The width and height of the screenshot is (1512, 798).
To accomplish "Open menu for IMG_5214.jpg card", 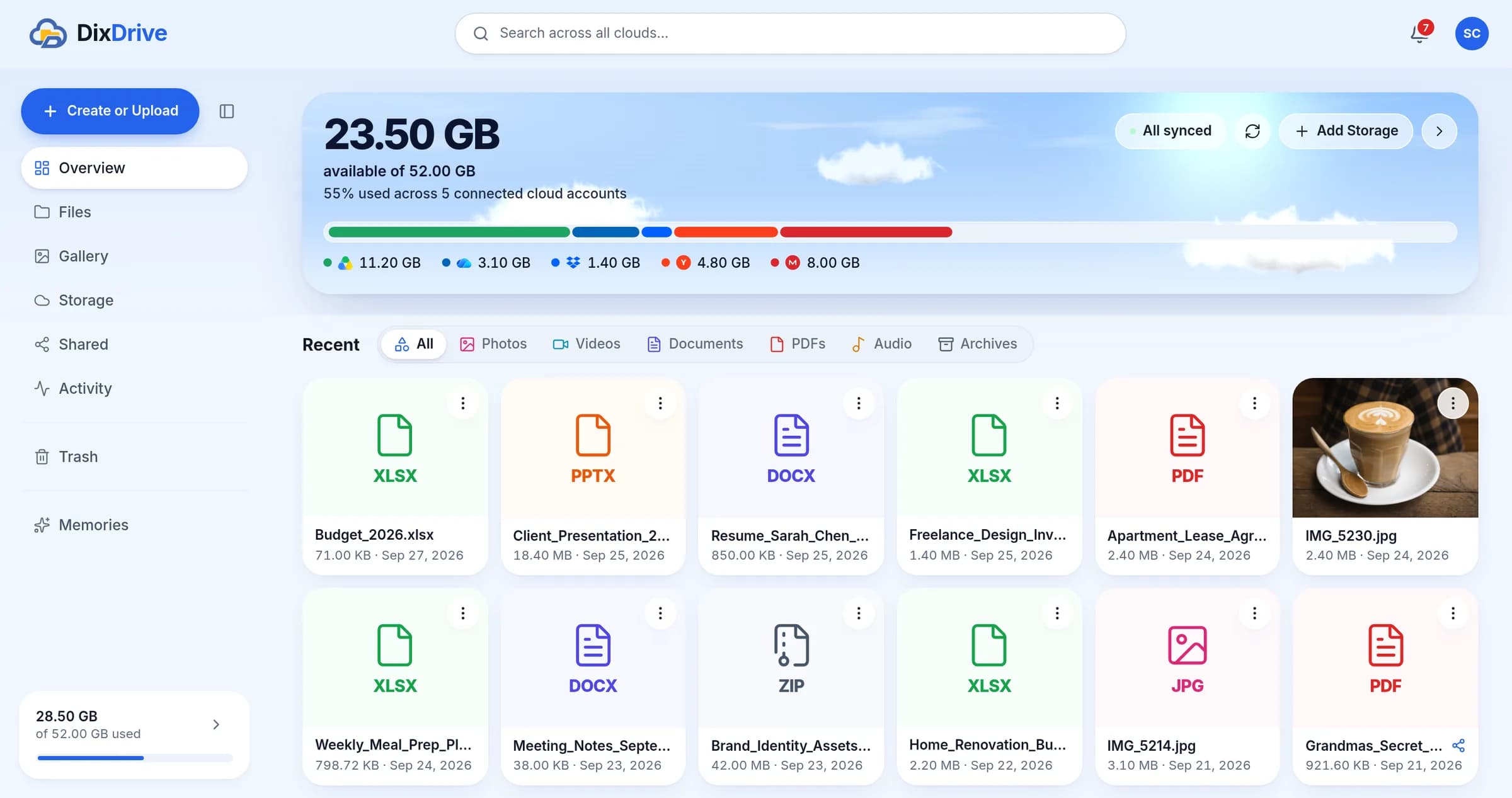I will tap(1255, 613).
